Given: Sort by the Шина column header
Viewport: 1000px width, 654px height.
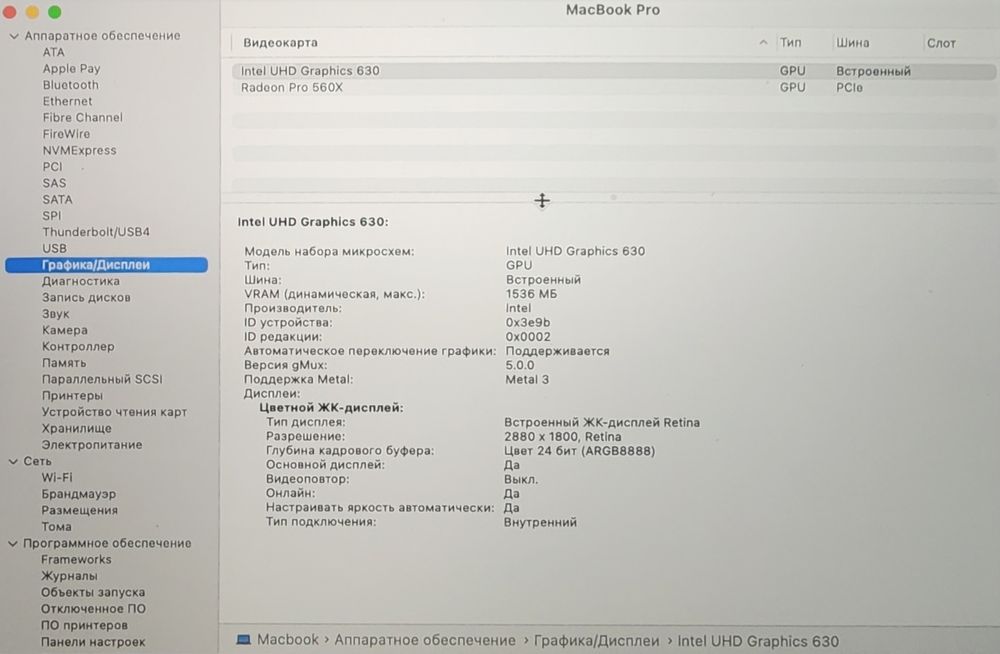Looking at the screenshot, I should [x=853, y=43].
